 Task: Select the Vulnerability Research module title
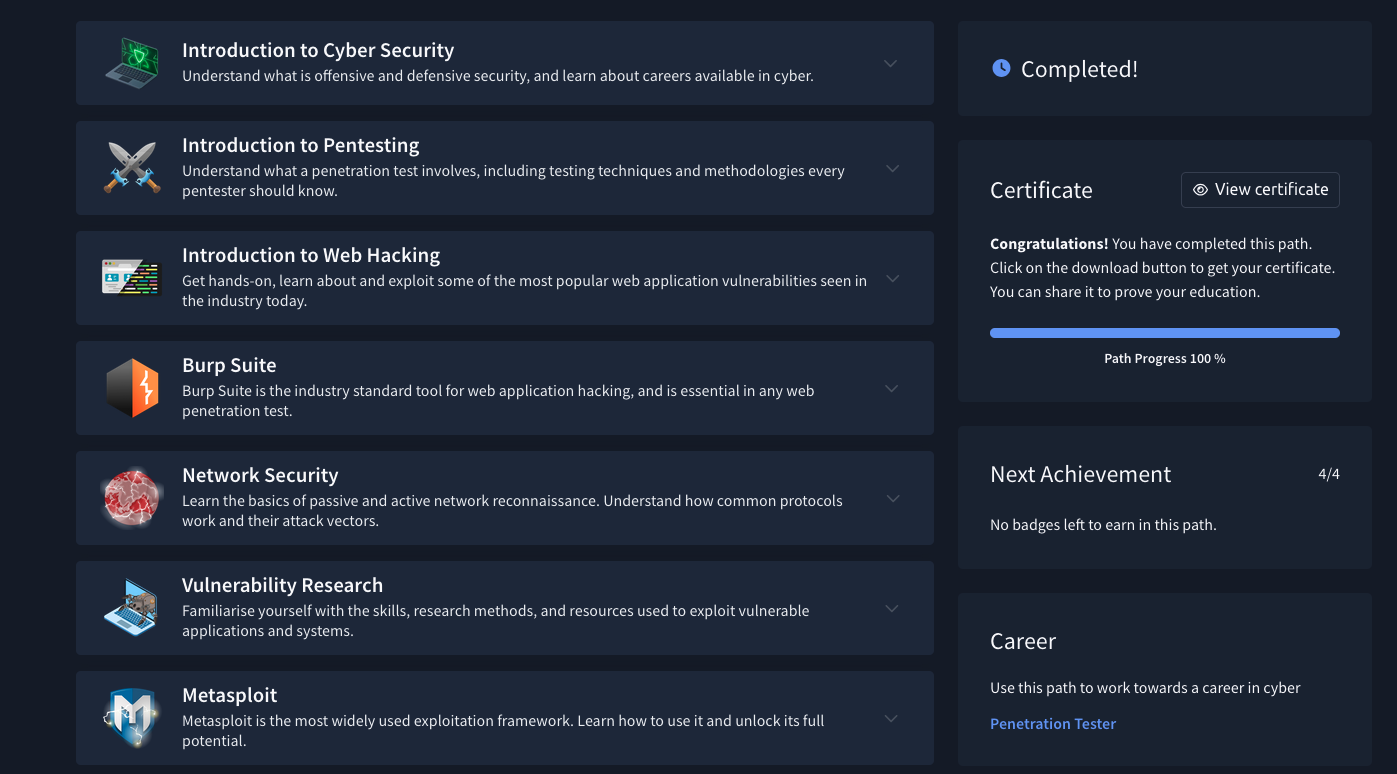tap(282, 585)
